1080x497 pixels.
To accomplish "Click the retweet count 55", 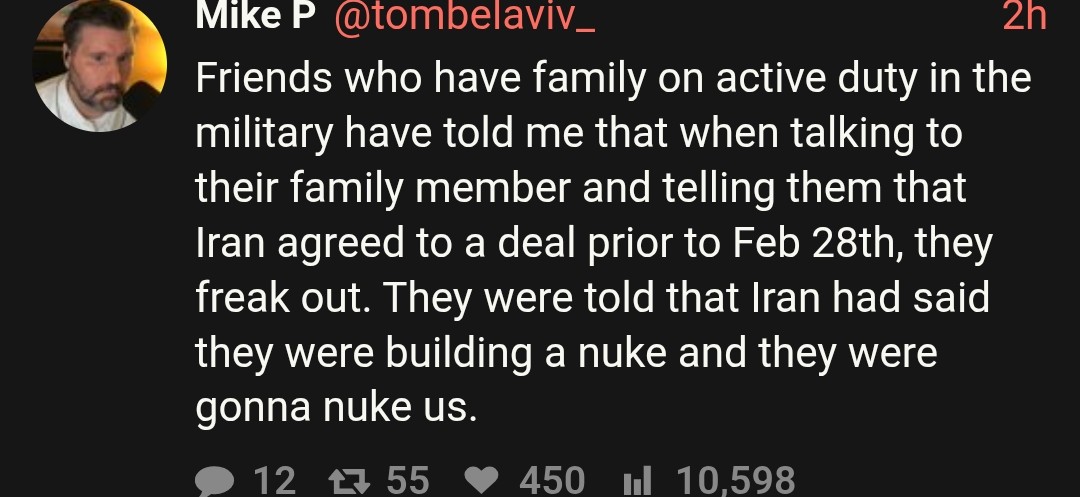I will [407, 481].
